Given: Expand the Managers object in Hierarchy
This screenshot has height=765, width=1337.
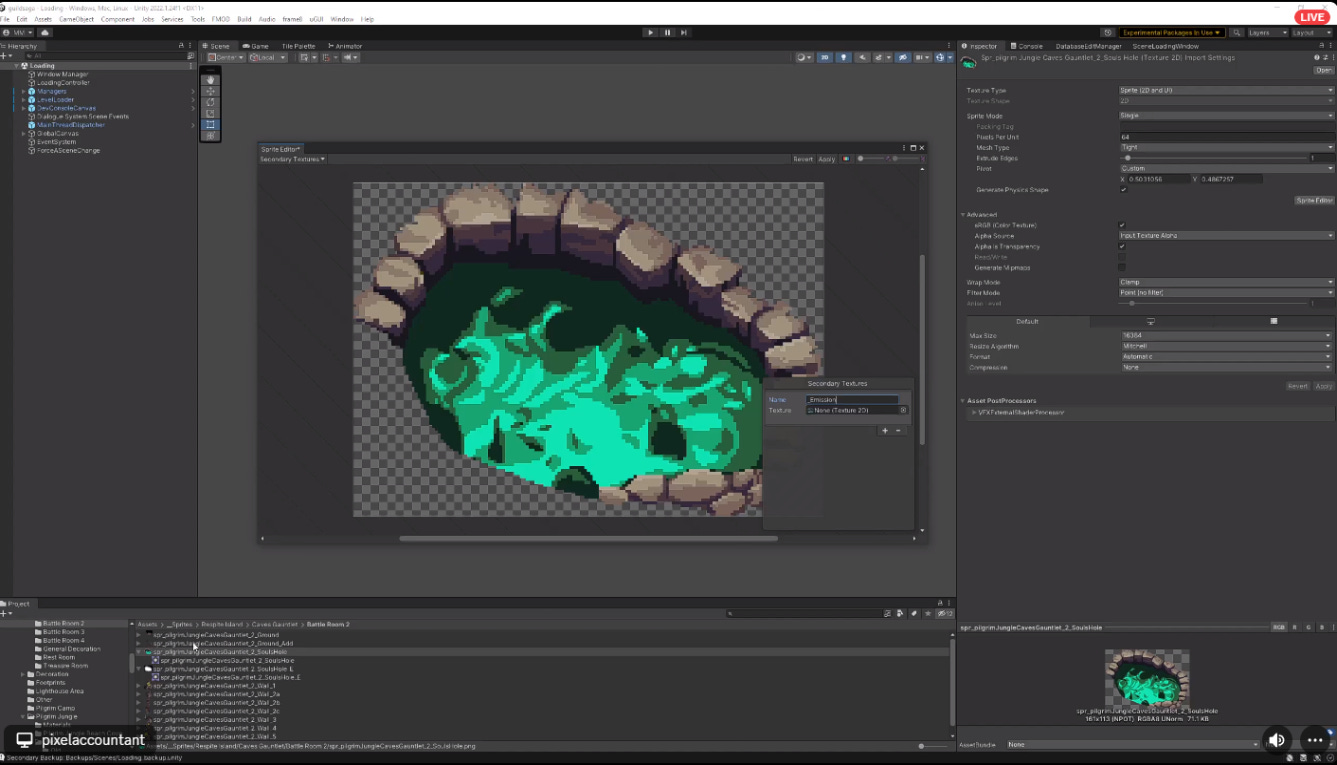Looking at the screenshot, I should [x=23, y=91].
